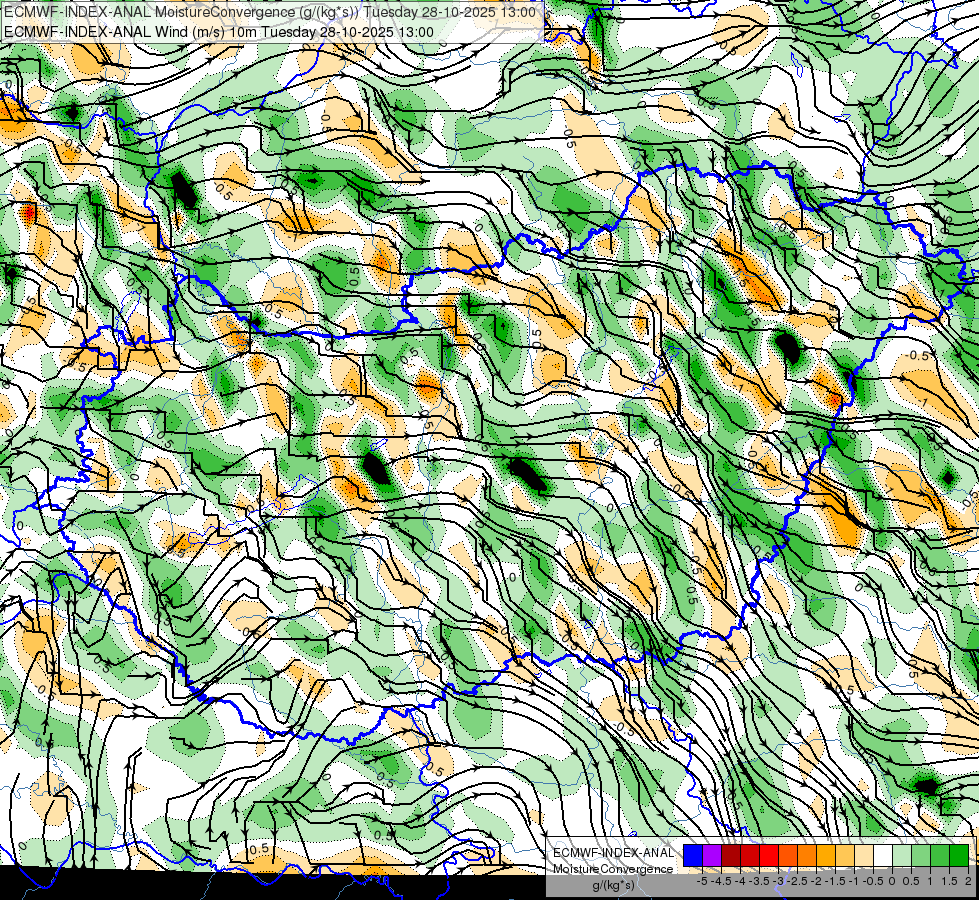Viewport: 979px width, 900px height.
Task: Pick the pale peach swatch from -1 to -0.5
Action: coord(864,856)
